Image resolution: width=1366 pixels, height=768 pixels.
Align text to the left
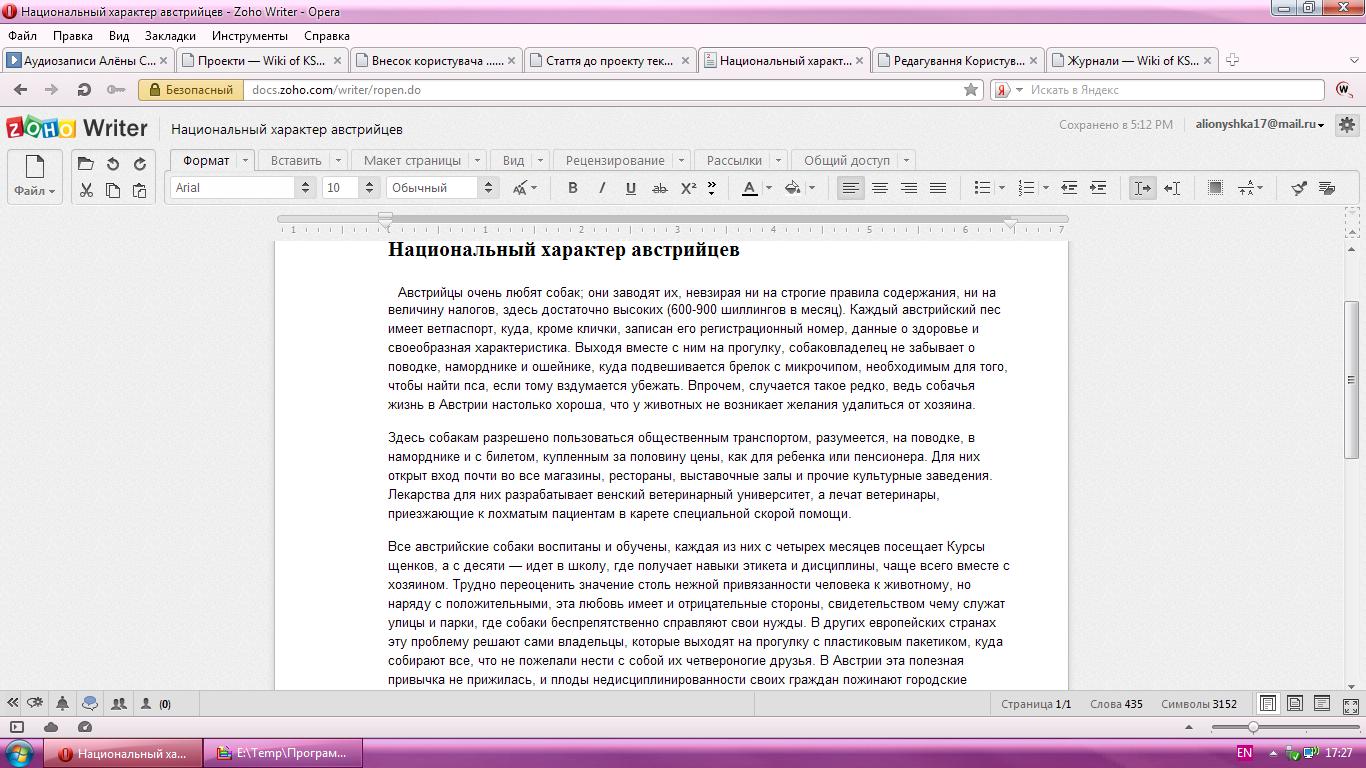[x=850, y=187]
